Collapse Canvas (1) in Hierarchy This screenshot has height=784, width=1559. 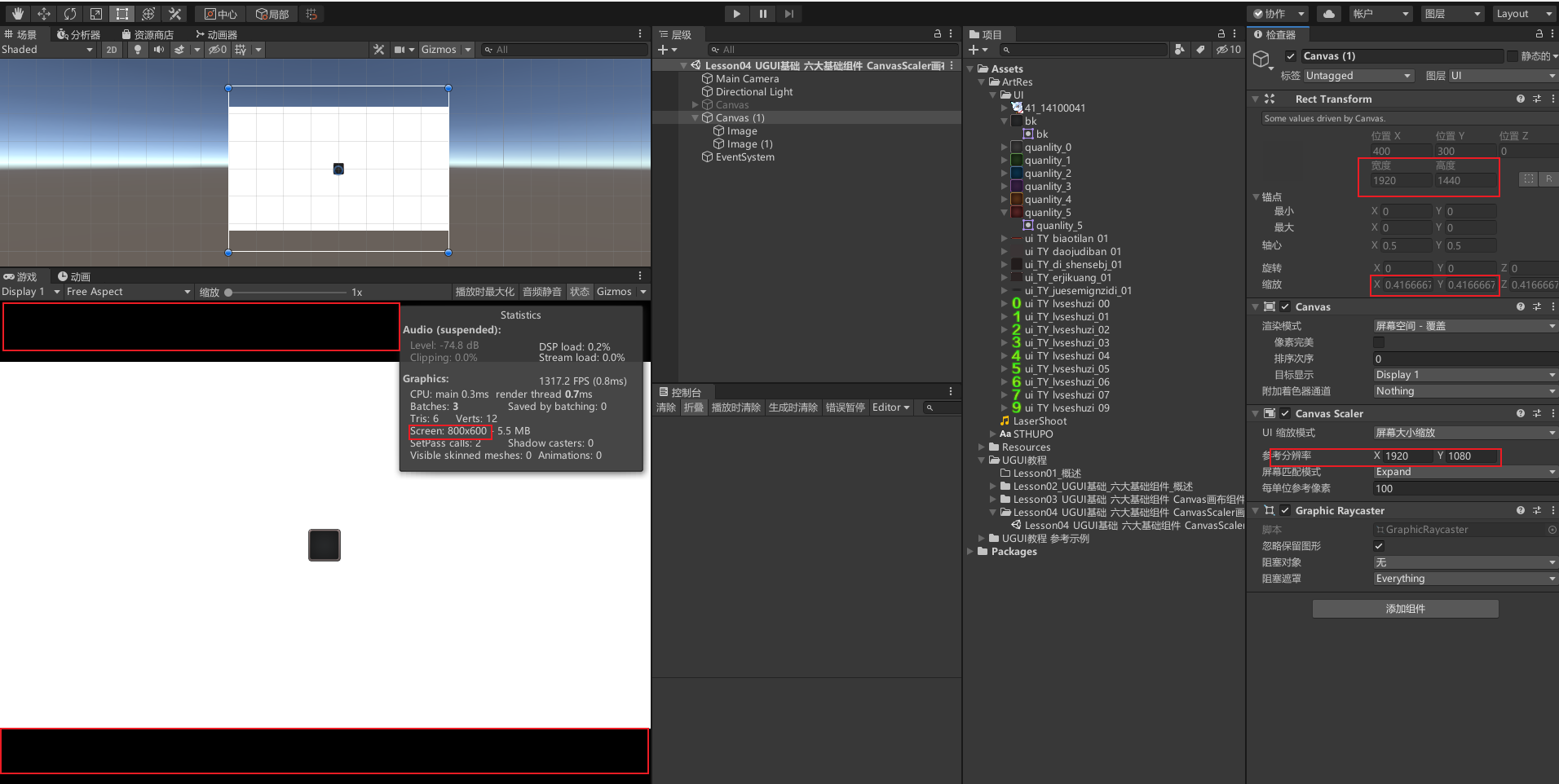tap(696, 118)
